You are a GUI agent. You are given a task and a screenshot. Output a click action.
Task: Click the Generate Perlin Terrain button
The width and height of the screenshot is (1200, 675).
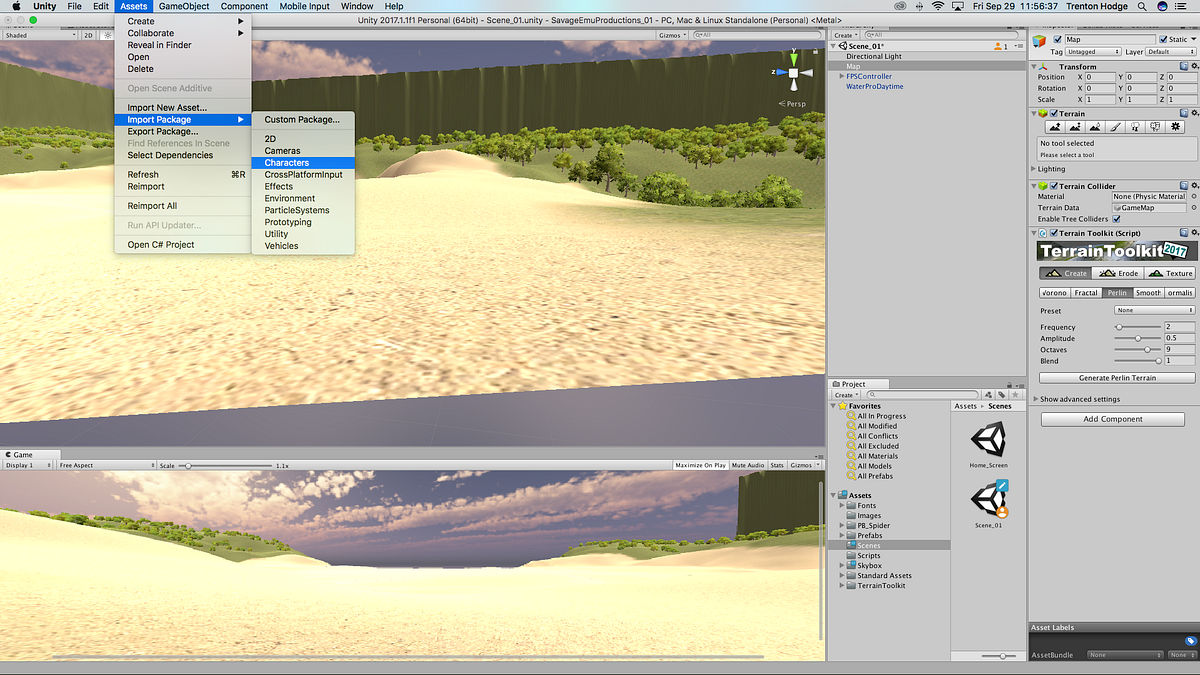[x=1115, y=377]
